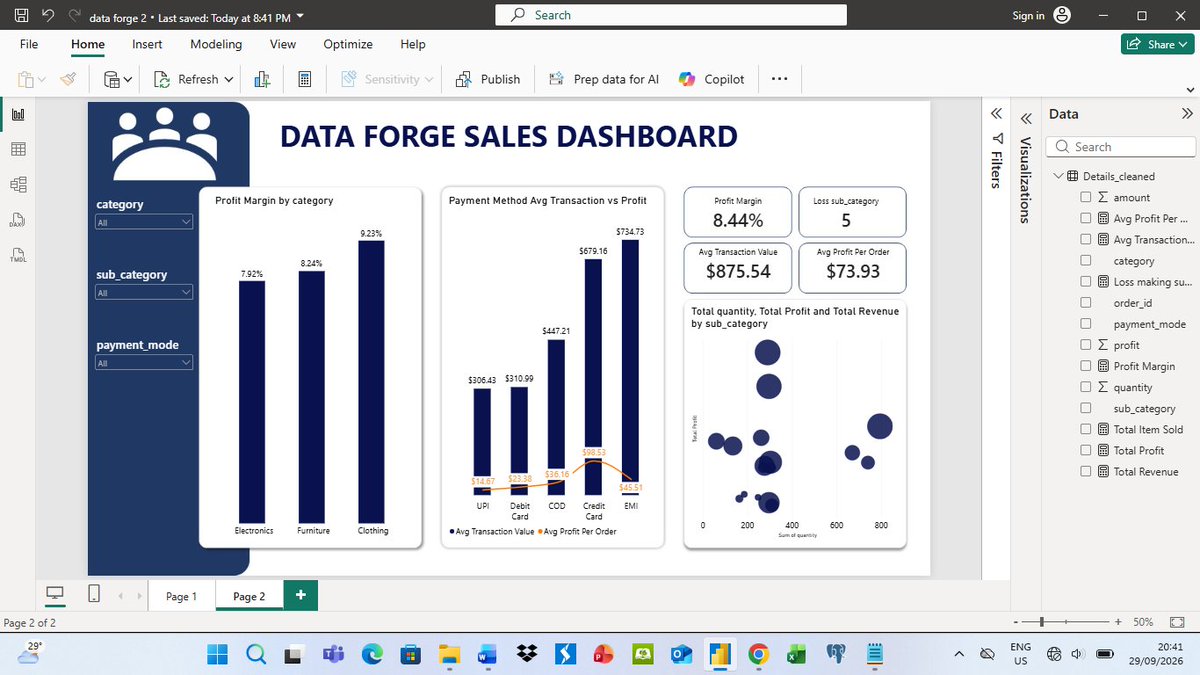
Task: Check the Total Revenue field checkbox
Action: coord(1085,471)
